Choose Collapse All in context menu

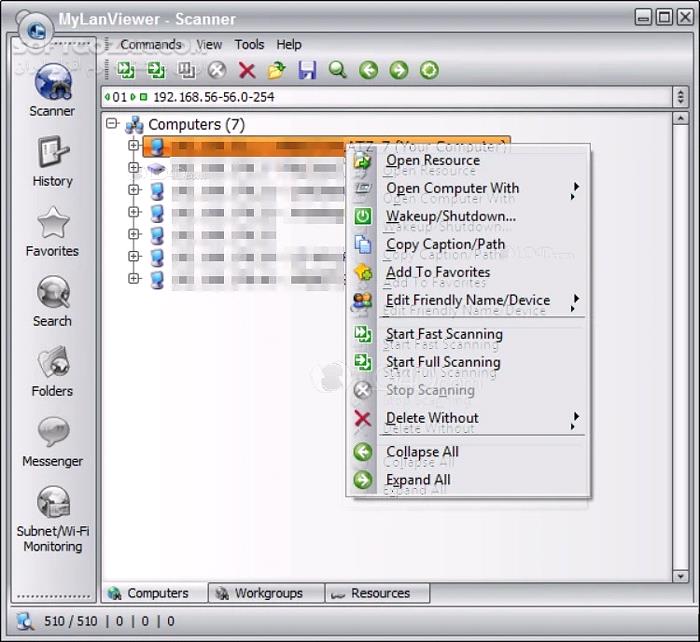tap(468, 452)
